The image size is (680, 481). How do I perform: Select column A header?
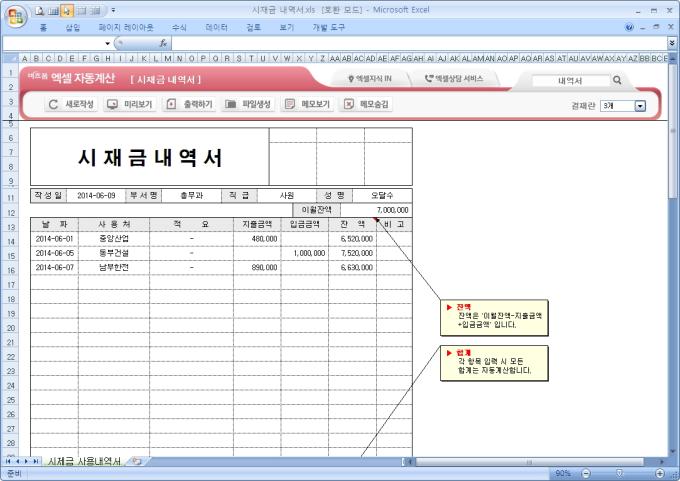[24, 58]
